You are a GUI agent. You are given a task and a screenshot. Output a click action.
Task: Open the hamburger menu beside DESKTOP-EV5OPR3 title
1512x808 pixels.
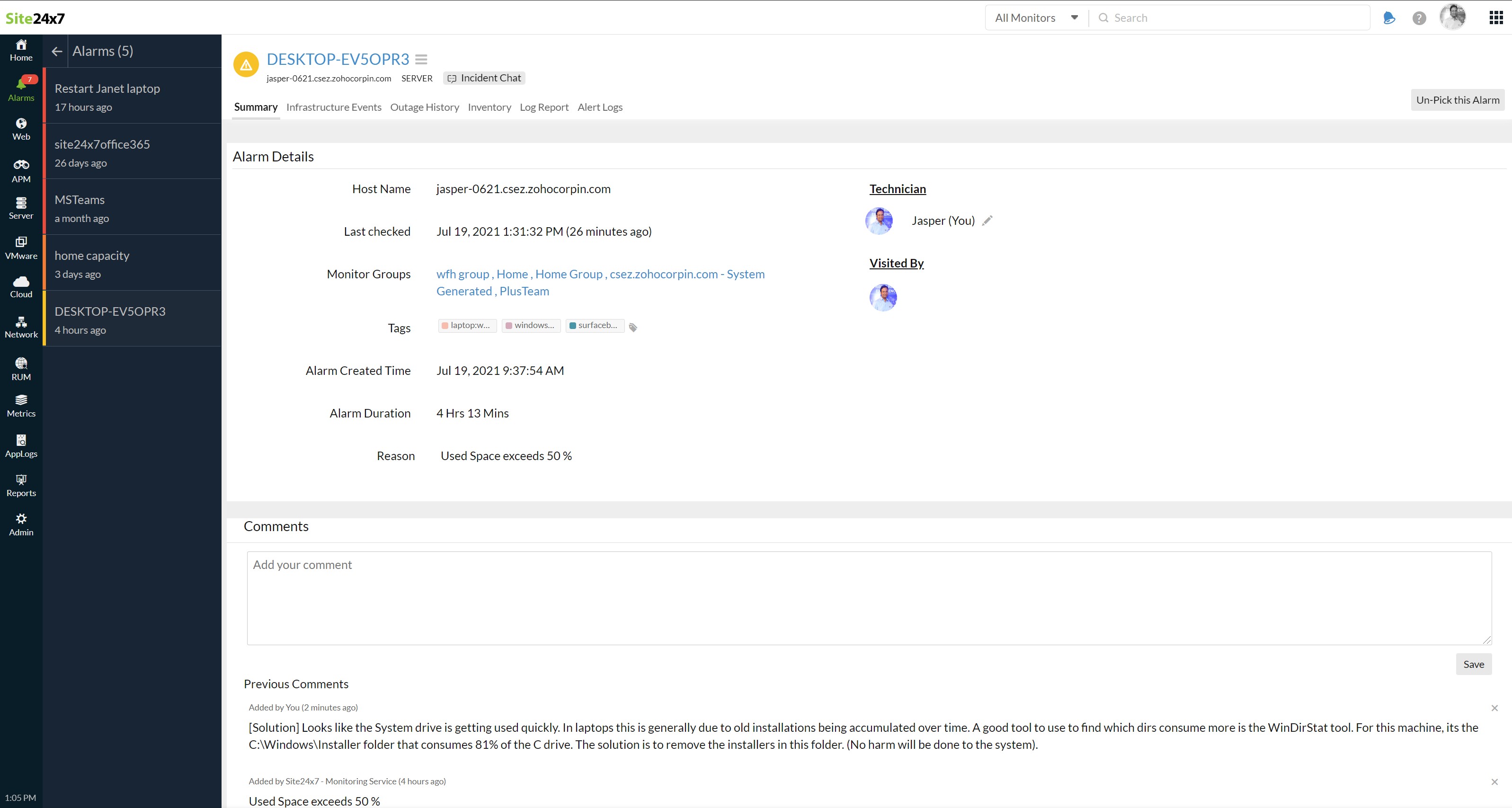[x=421, y=59]
